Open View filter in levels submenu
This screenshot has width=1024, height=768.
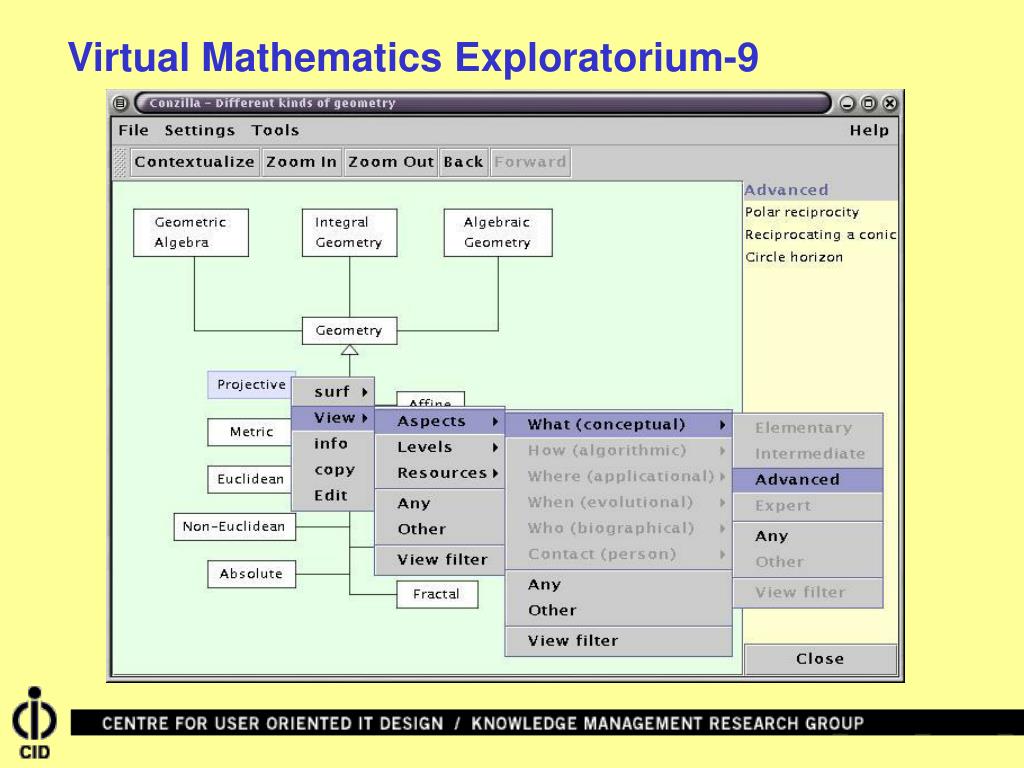pos(808,592)
